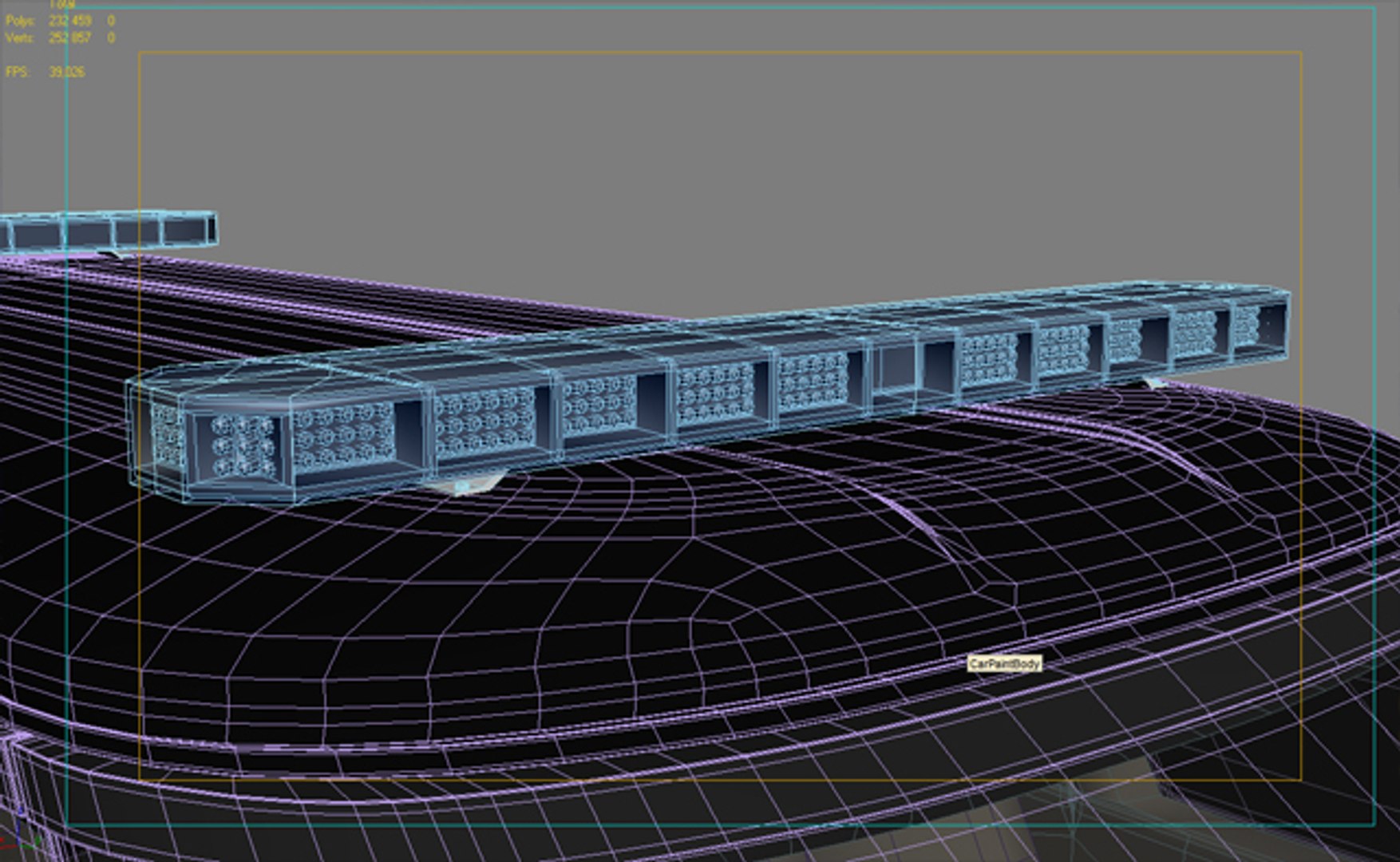Click the CarPaintBody object tooltip label
The image size is (1400, 862).
click(x=1004, y=663)
